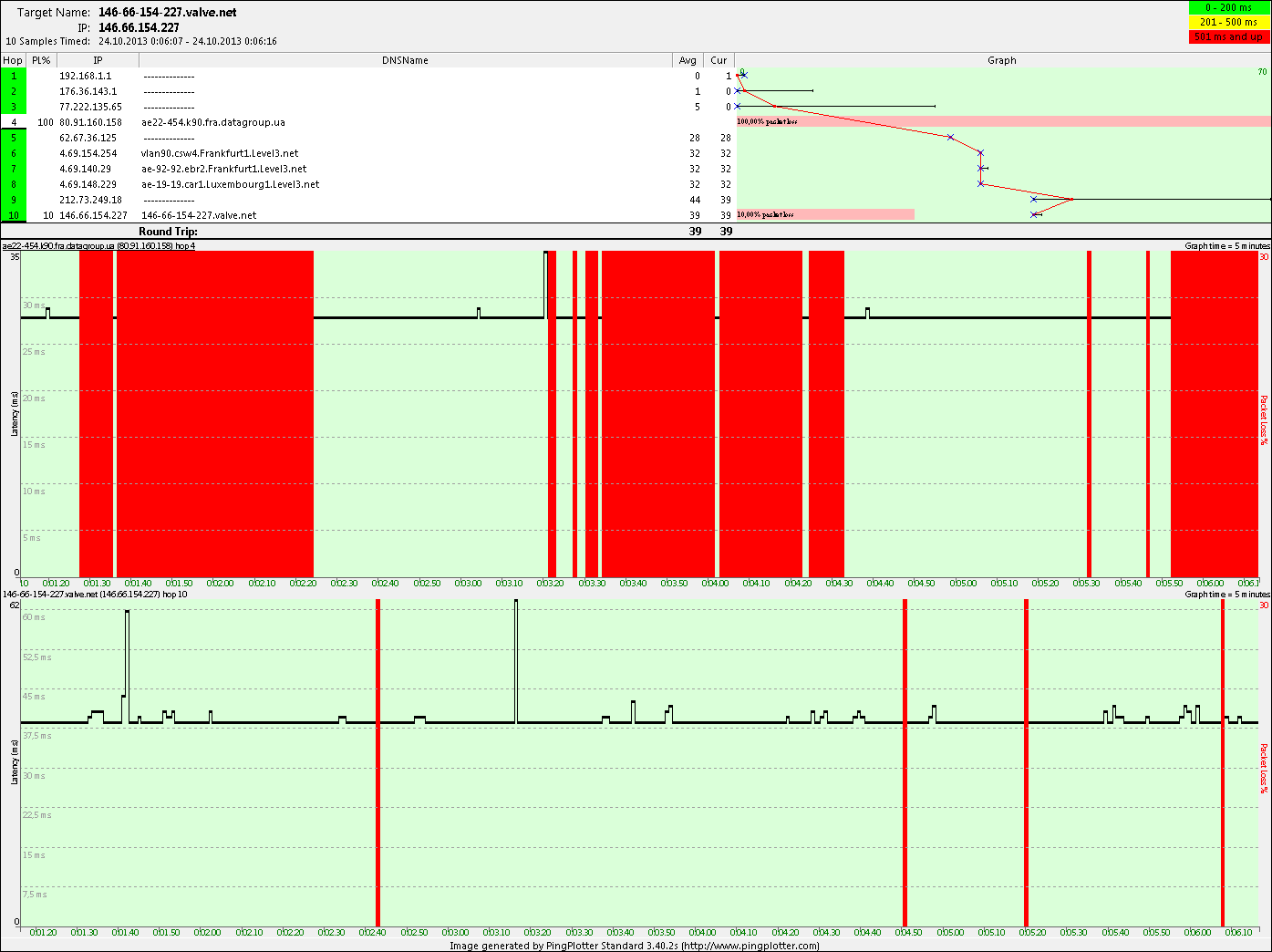Click the 100,00% packet loss bar
1272x952 pixels.
coord(1003,121)
